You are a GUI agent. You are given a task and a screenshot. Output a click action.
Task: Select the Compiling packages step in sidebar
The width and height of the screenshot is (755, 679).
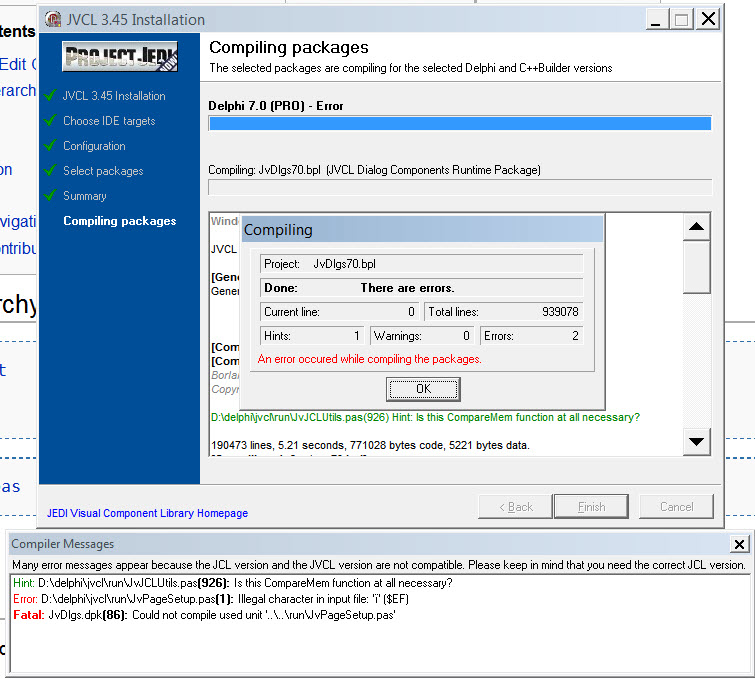coord(119,221)
